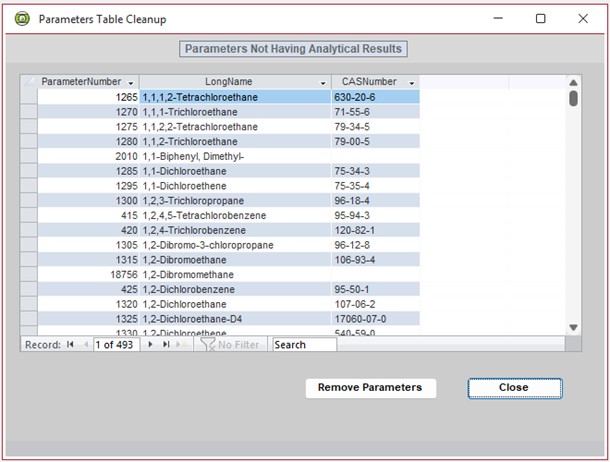Click CAS number 630-20-6

[x=375, y=97]
